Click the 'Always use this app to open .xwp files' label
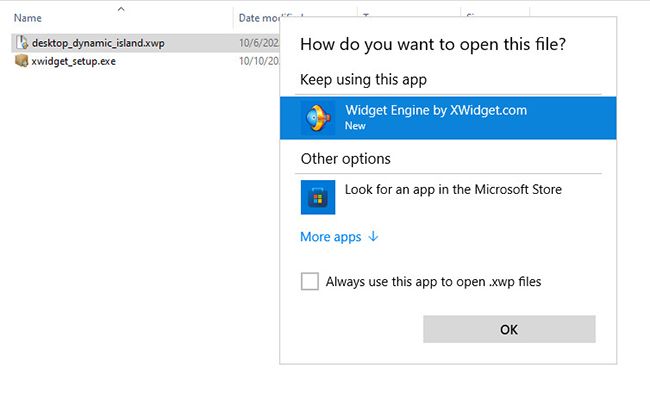Image resolution: width=650 pixels, height=405 pixels. [x=433, y=282]
